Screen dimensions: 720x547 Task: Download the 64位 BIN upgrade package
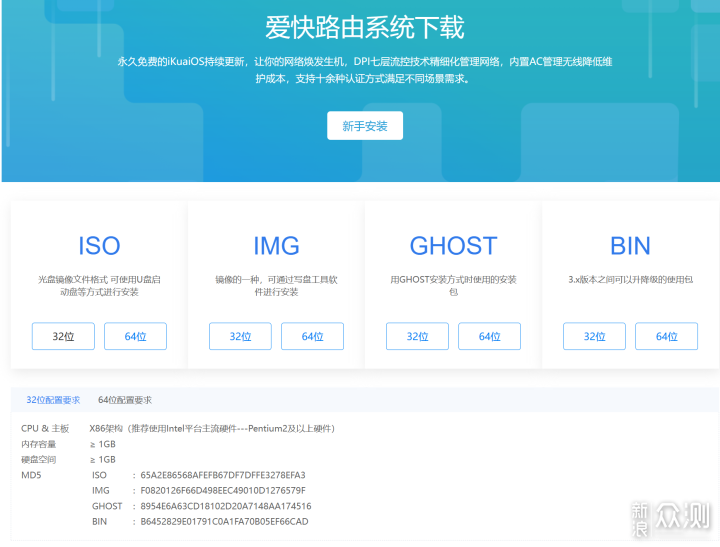[666, 337]
